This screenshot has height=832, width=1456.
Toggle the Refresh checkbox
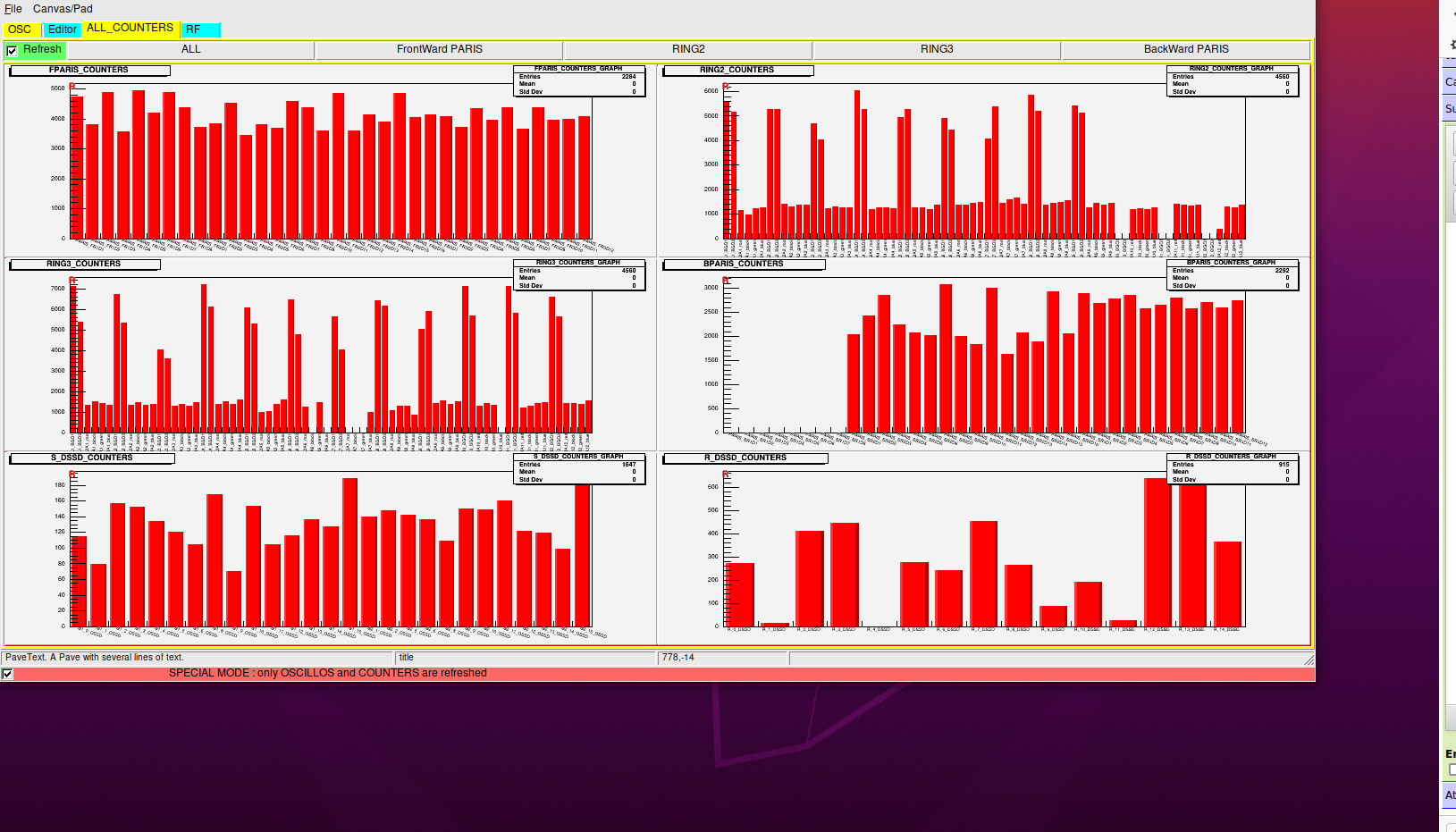pyautogui.click(x=12, y=50)
